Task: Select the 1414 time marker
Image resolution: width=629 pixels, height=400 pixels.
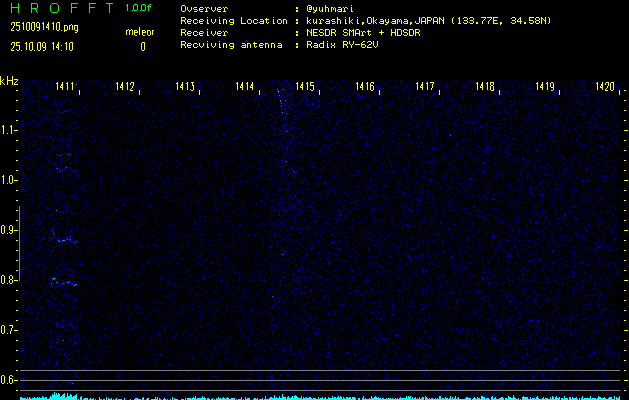Action: [245, 88]
